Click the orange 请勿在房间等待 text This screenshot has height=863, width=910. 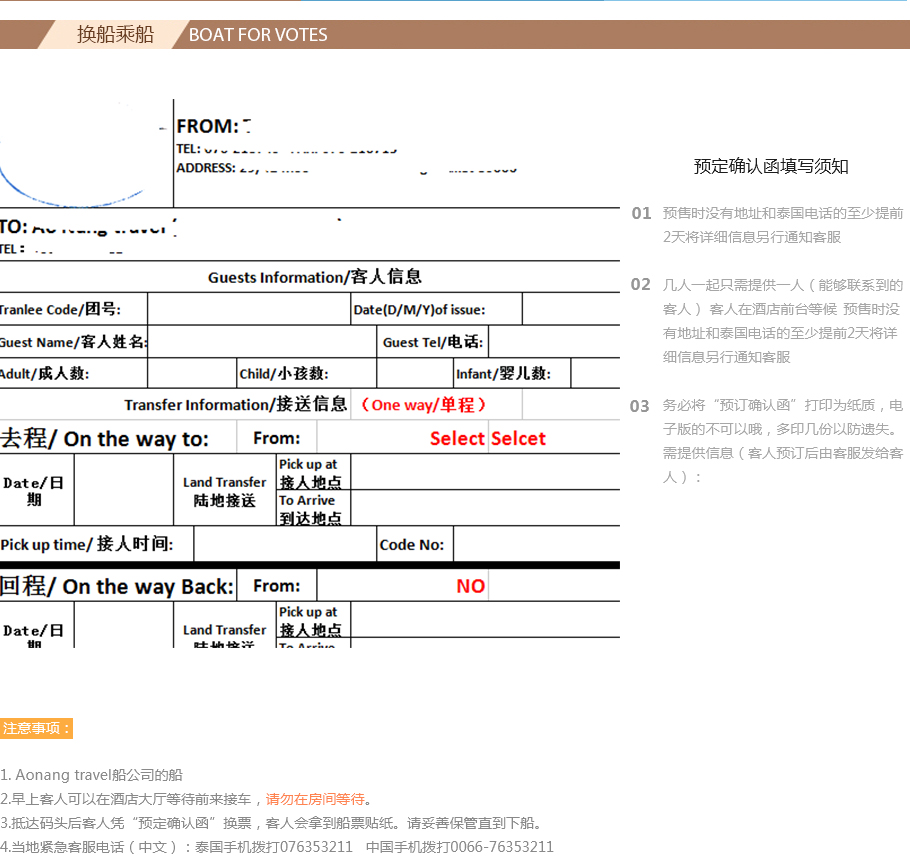tap(315, 799)
